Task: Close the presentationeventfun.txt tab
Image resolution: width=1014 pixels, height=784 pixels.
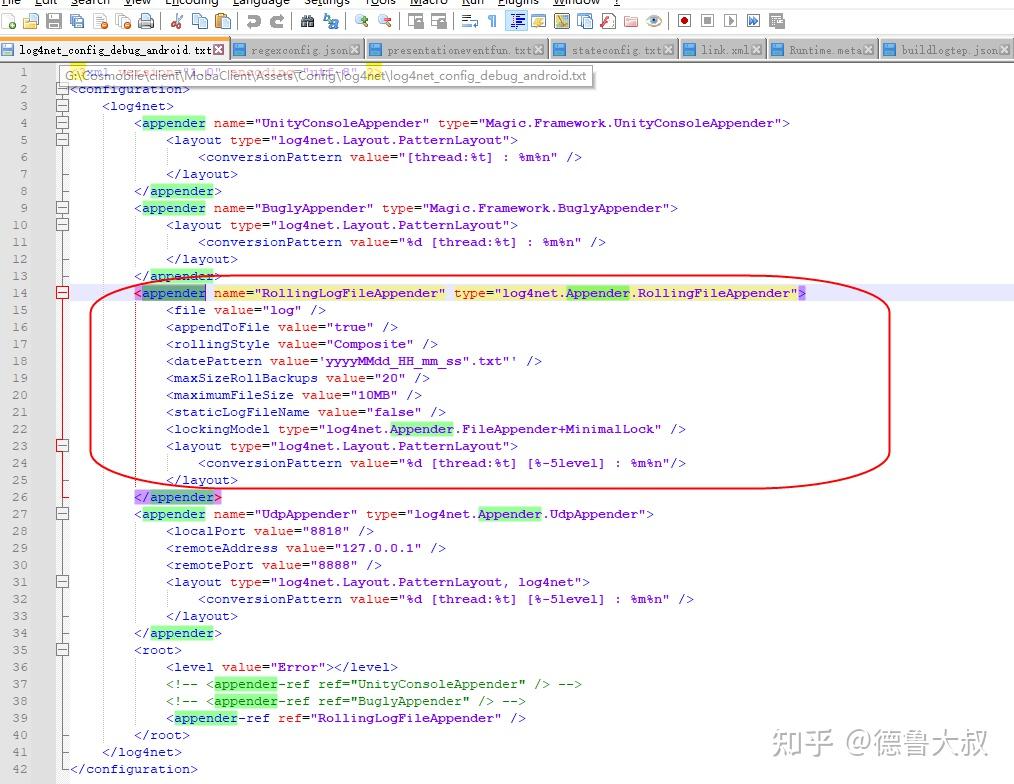Action: [x=538, y=50]
